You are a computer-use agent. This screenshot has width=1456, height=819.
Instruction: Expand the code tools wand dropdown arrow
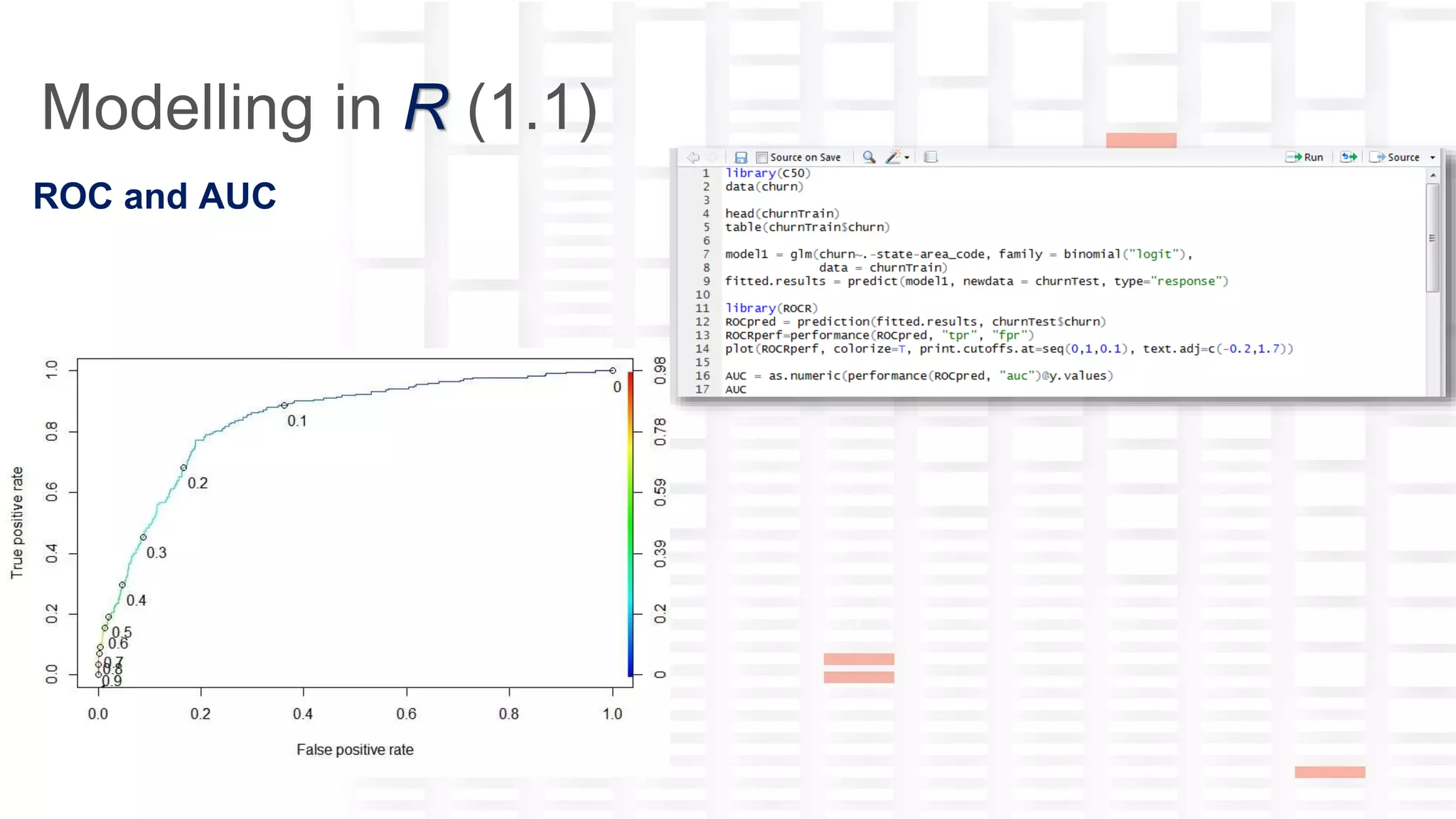[907, 158]
